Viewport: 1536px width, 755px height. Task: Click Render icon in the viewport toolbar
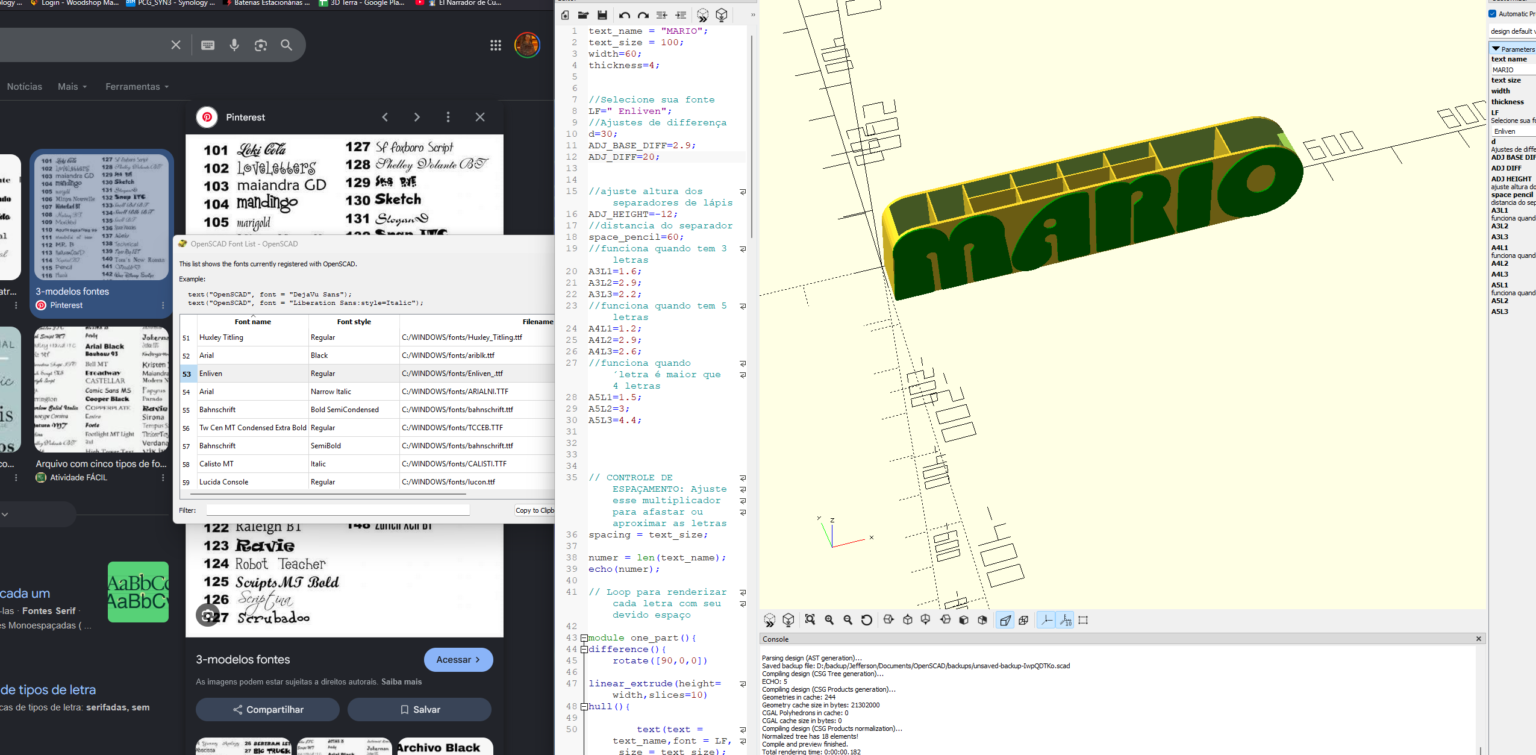pyautogui.click(x=788, y=620)
